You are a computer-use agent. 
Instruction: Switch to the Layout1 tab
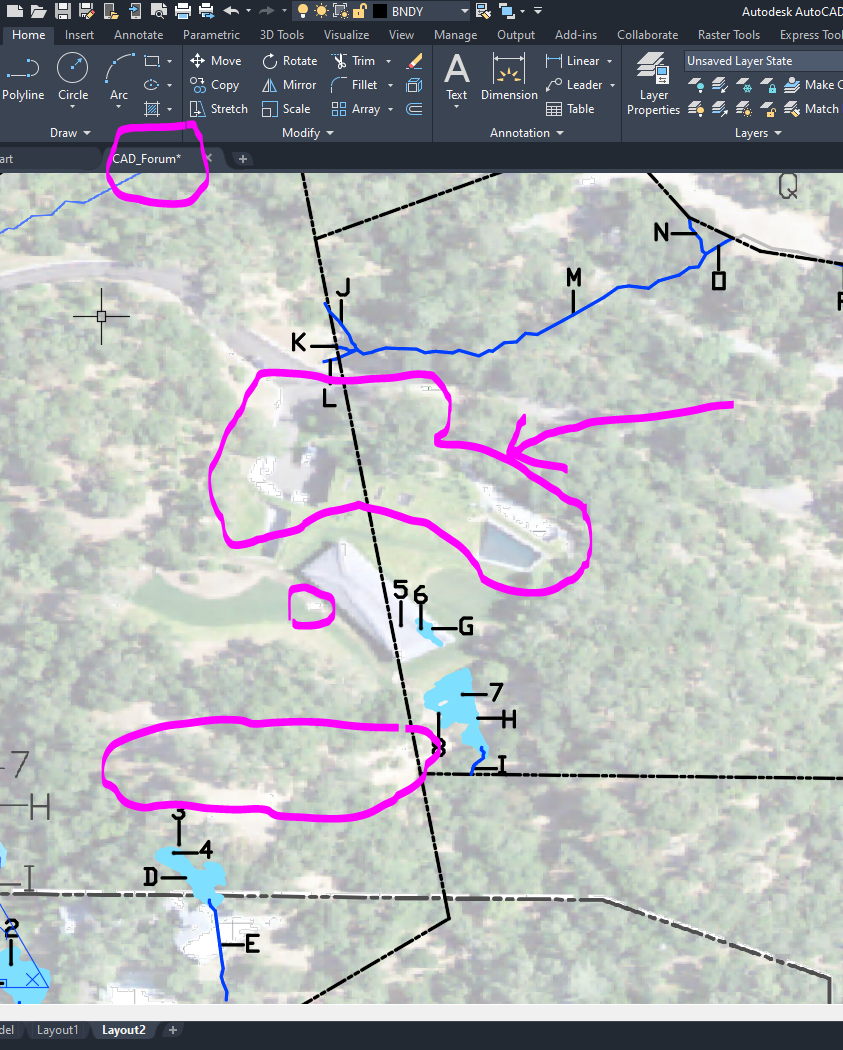(57, 1029)
